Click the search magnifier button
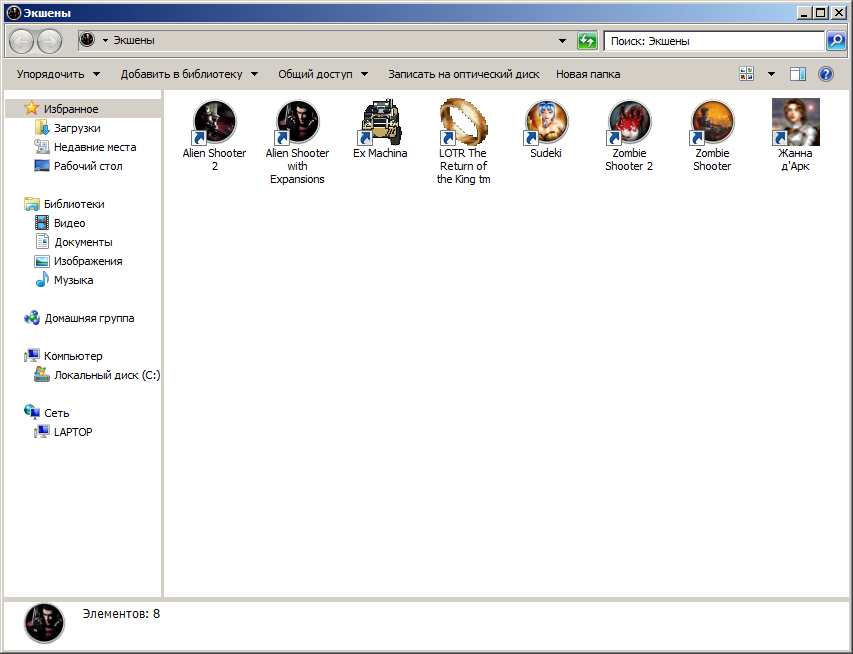 click(836, 41)
